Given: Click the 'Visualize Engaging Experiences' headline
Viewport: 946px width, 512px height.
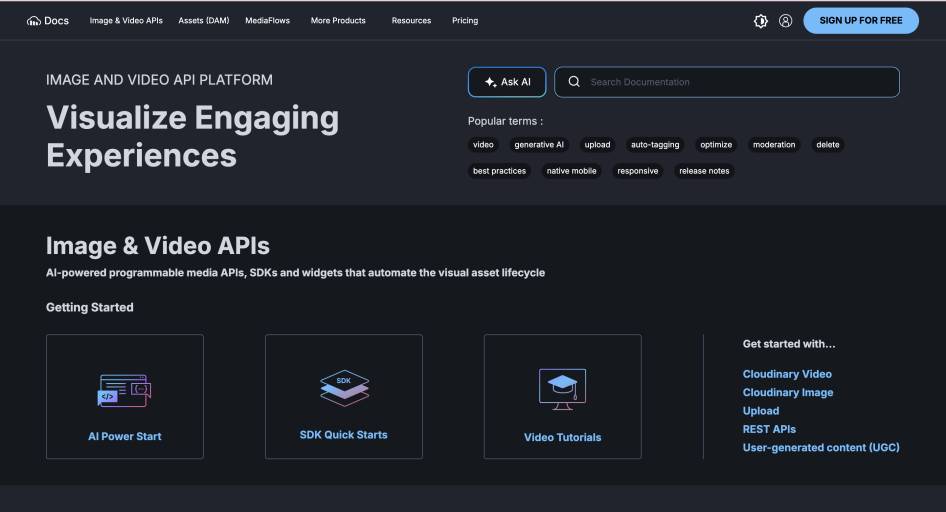Looking at the screenshot, I should tap(192, 136).
